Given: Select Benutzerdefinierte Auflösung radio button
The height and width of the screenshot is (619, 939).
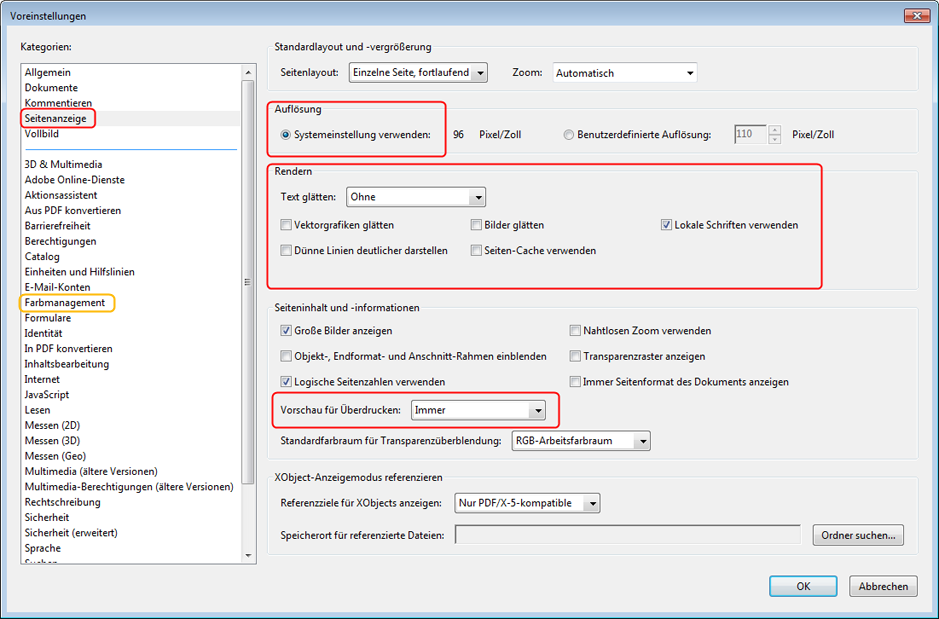Looking at the screenshot, I should 568,135.
